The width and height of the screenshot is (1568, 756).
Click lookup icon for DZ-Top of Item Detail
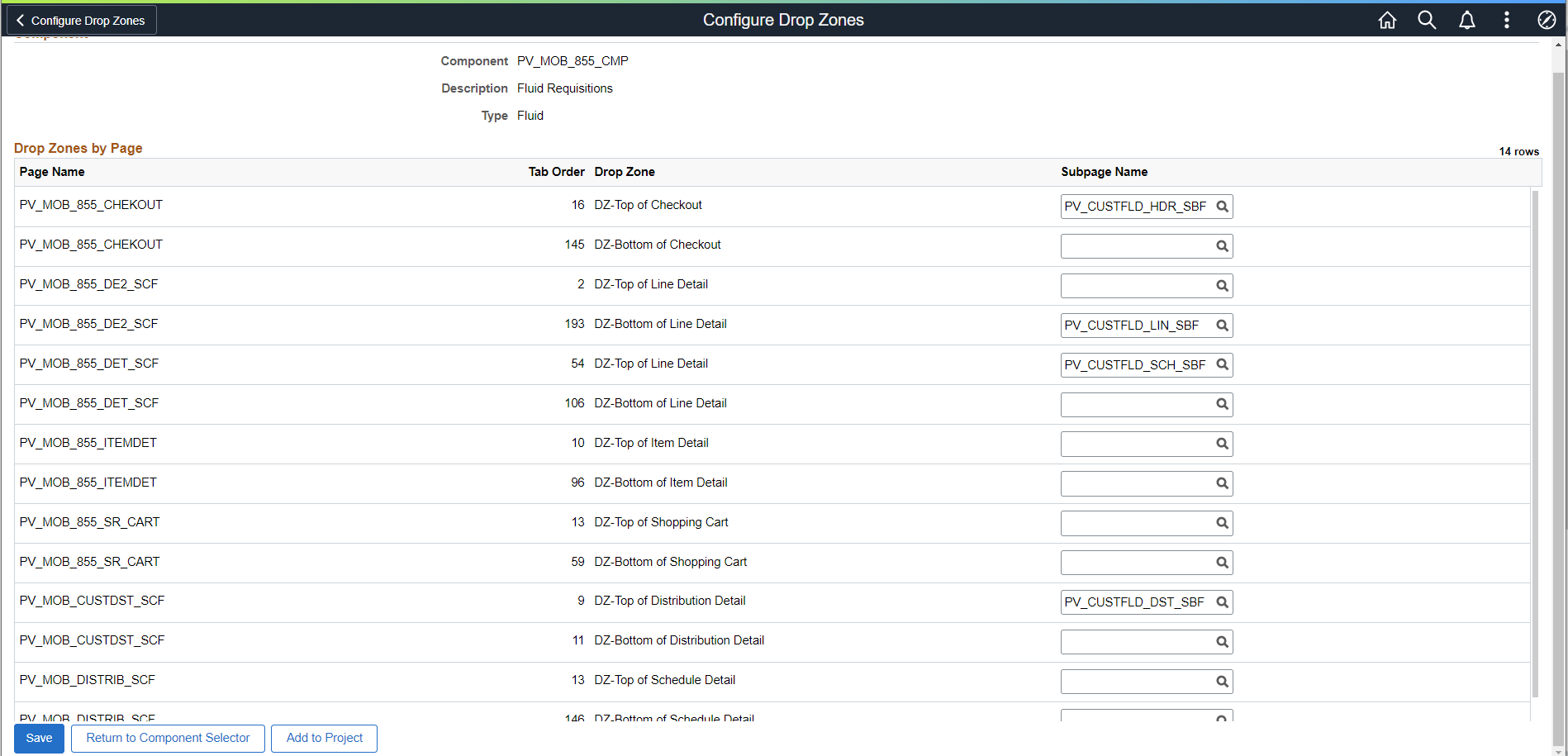(x=1222, y=444)
